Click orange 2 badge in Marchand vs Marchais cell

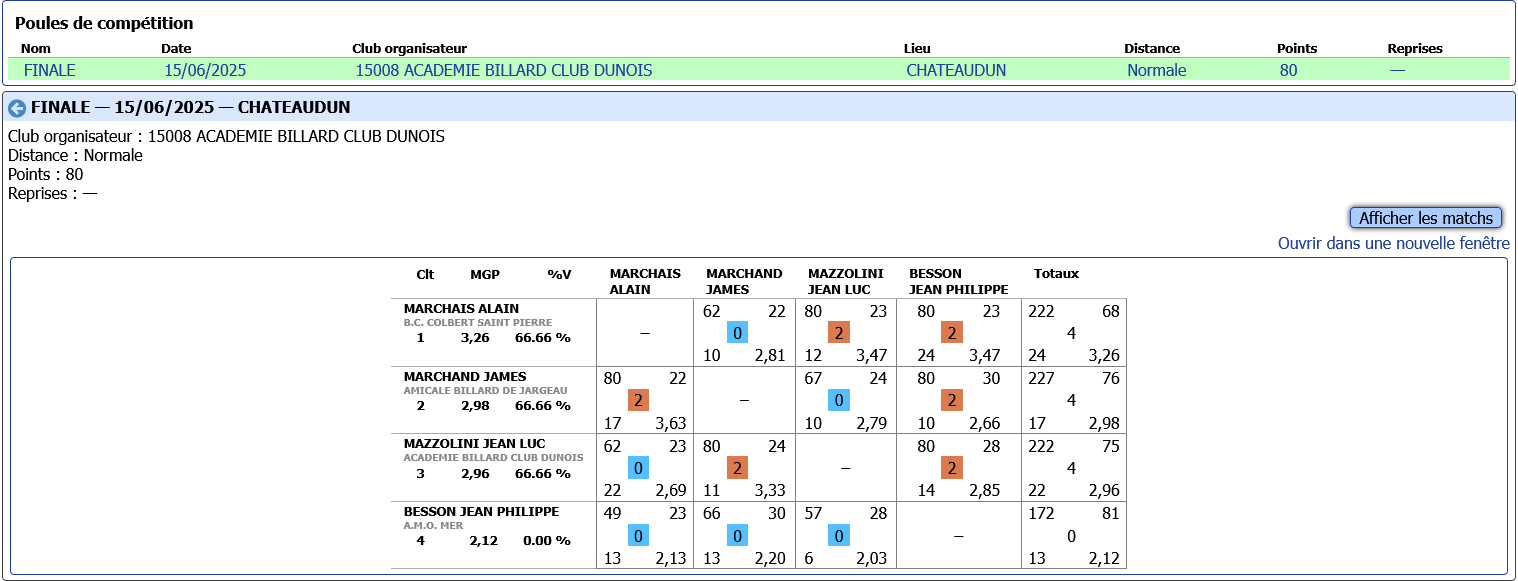click(638, 400)
